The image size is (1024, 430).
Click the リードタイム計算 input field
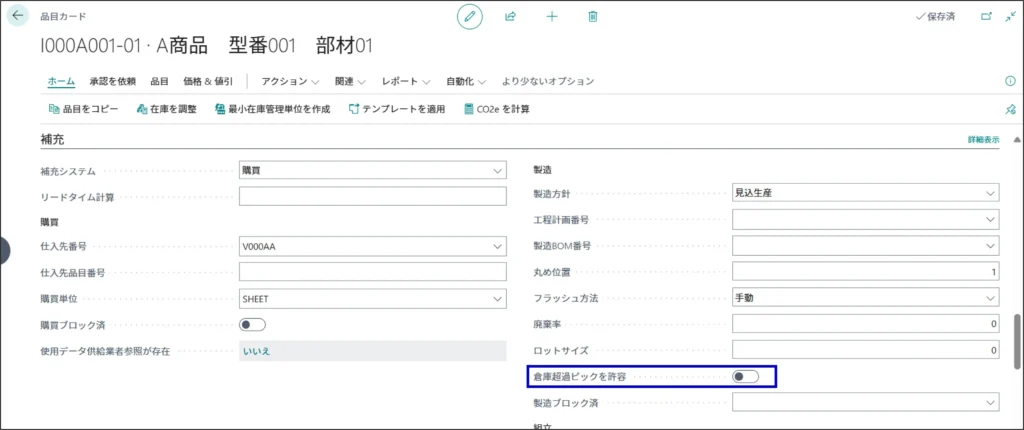coord(373,197)
